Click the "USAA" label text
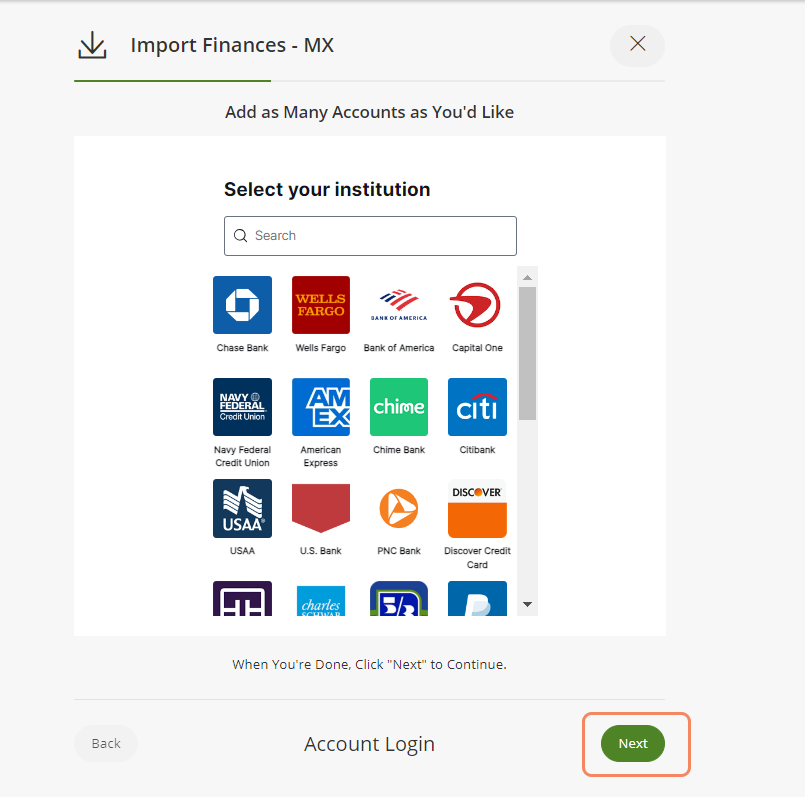 point(242,551)
